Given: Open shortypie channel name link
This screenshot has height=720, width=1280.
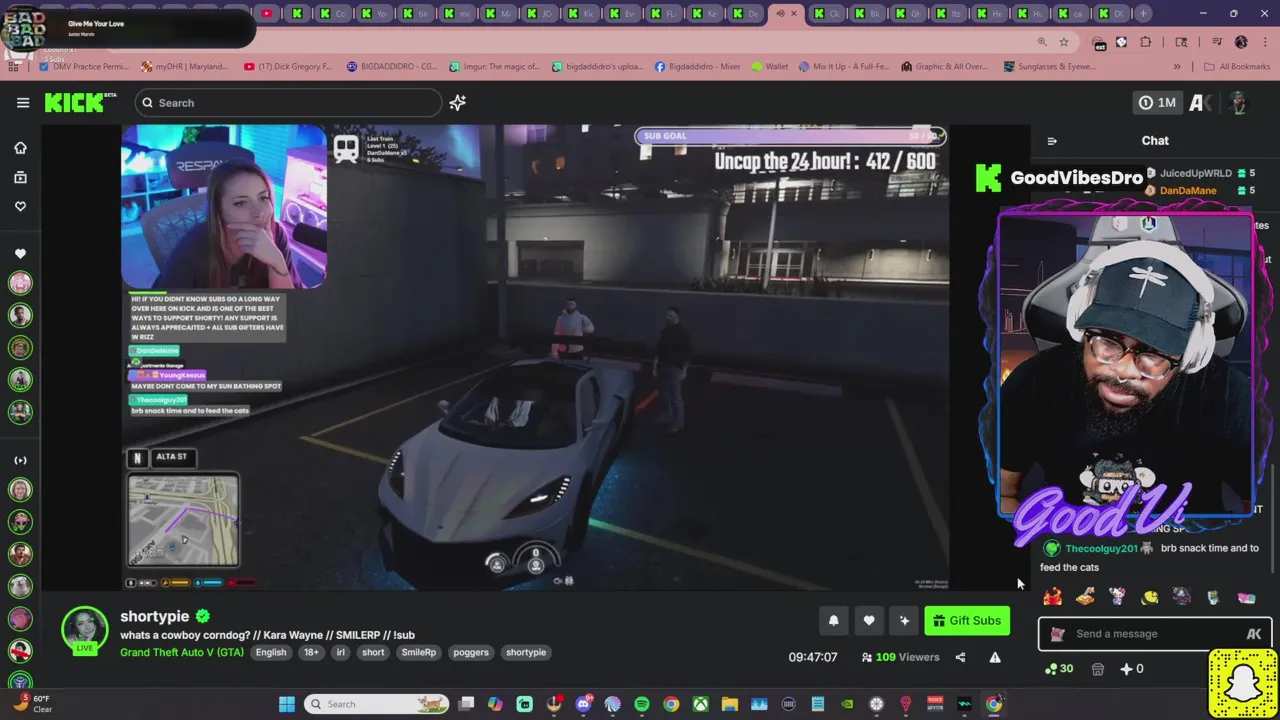Looking at the screenshot, I should [x=154, y=616].
